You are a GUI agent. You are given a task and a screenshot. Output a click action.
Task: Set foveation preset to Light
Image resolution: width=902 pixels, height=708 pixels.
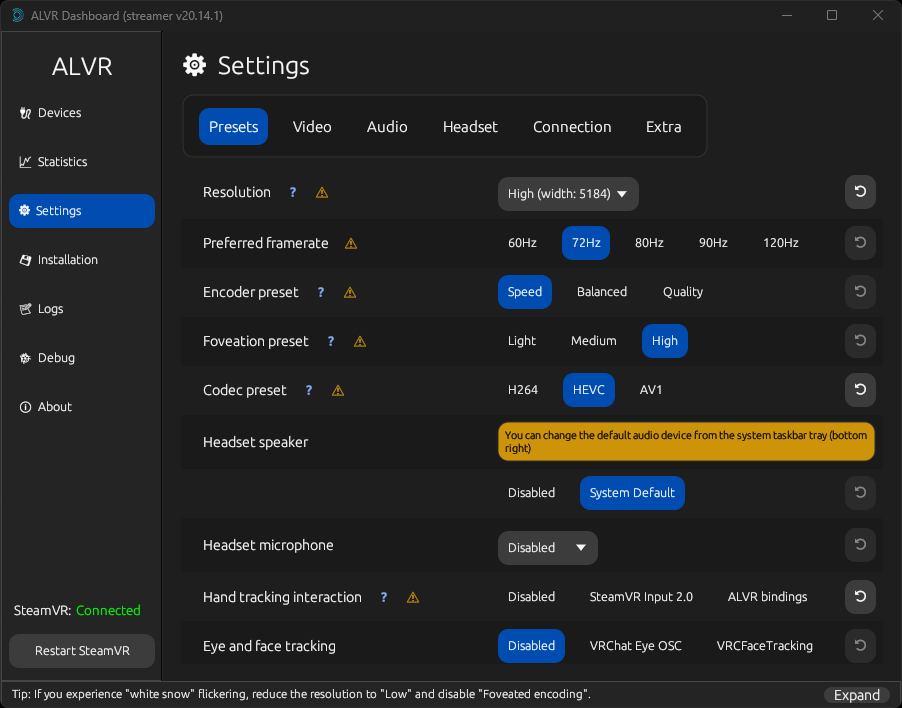point(522,340)
